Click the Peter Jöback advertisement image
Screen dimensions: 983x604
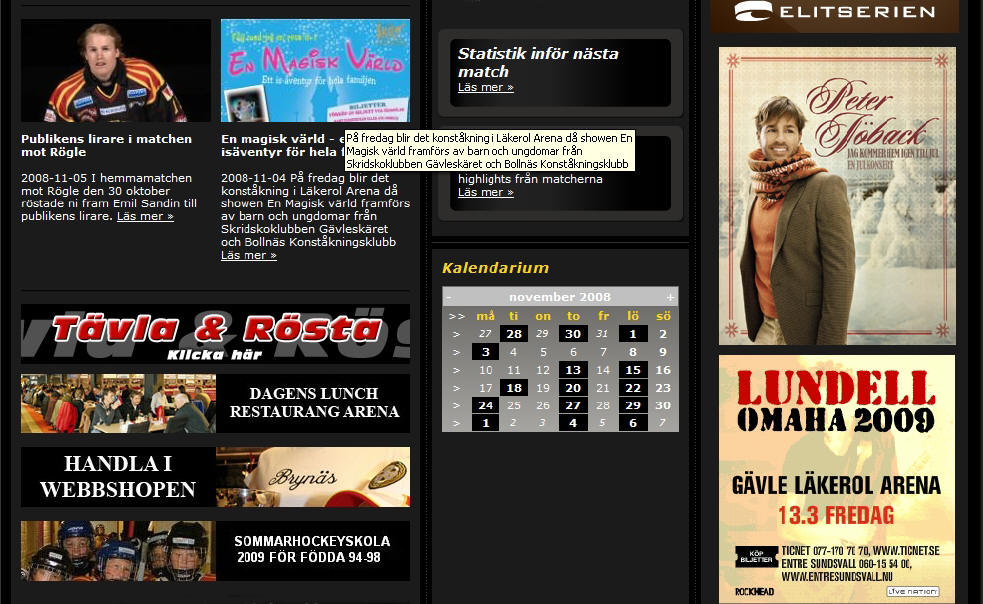837,196
